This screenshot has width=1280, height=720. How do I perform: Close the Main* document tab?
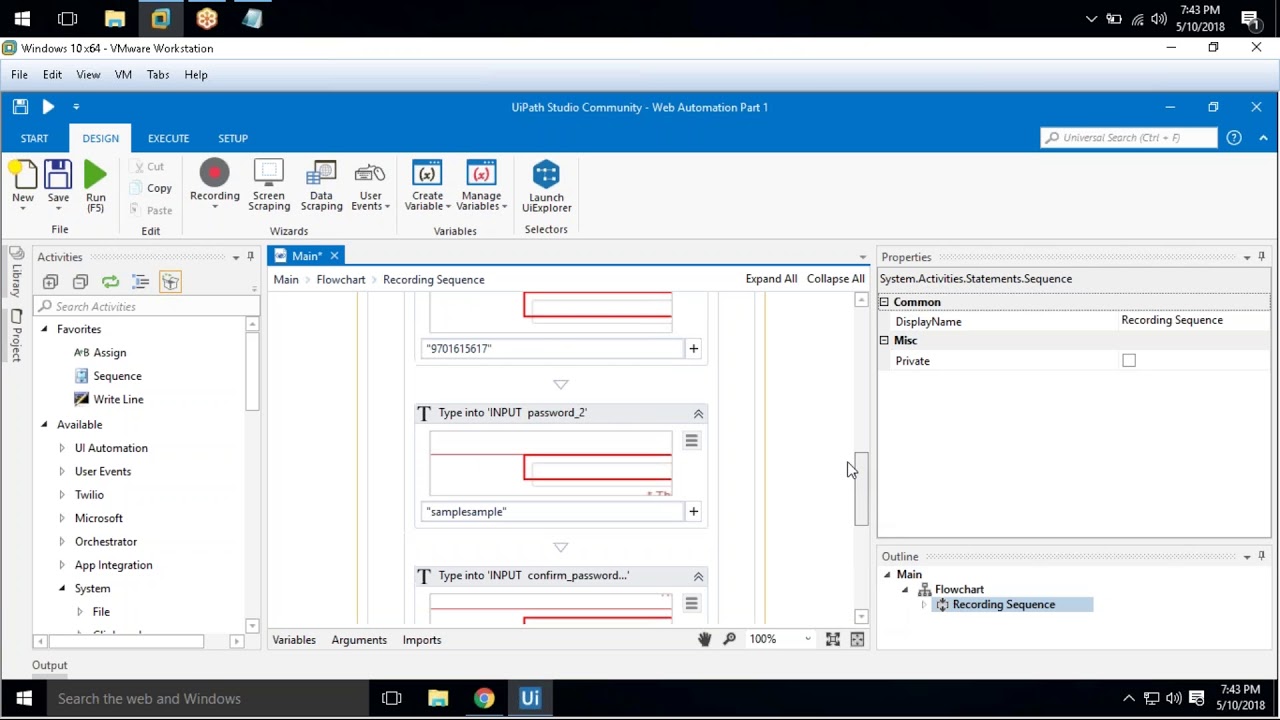[334, 256]
